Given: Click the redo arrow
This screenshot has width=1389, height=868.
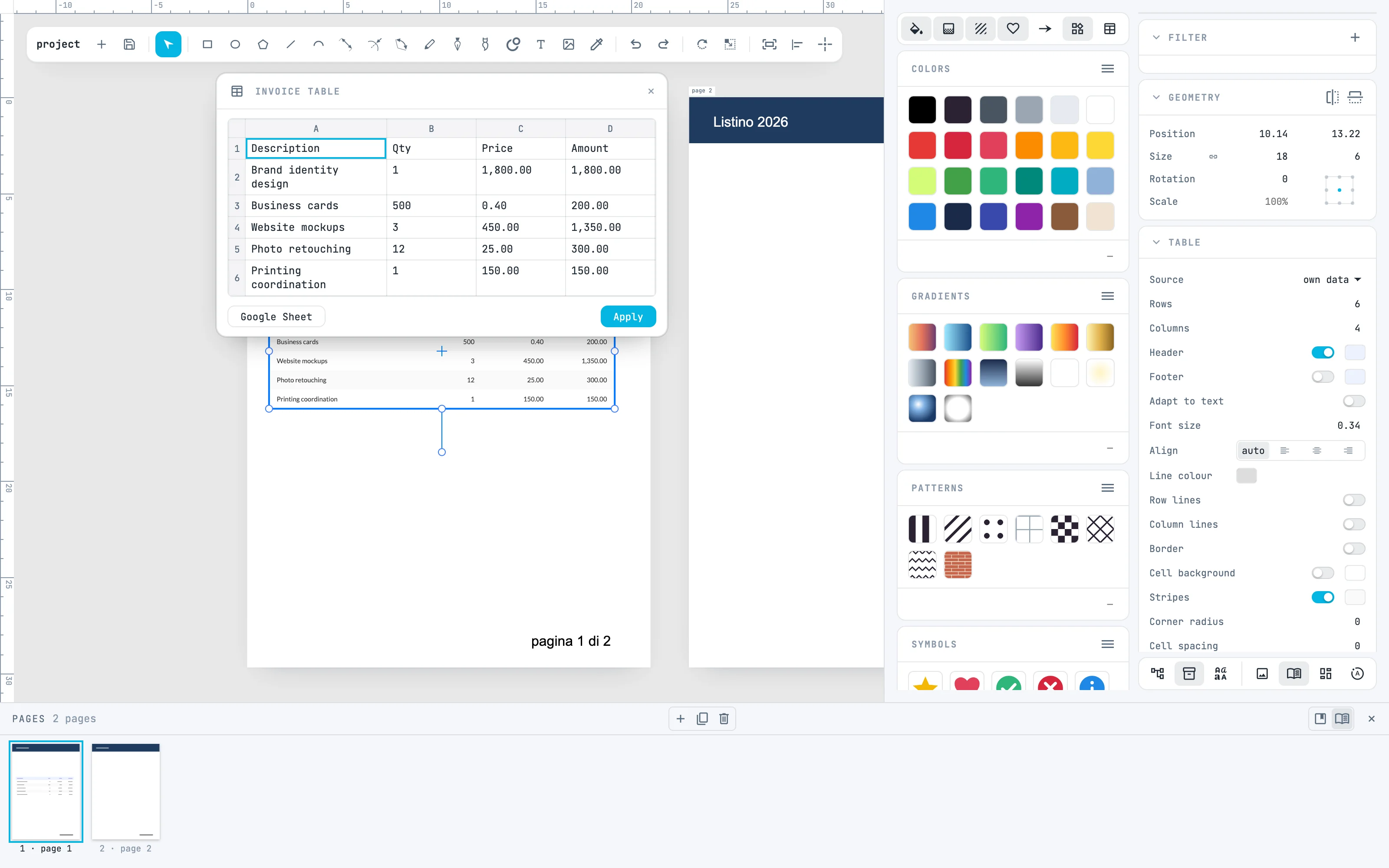Looking at the screenshot, I should click(664, 44).
